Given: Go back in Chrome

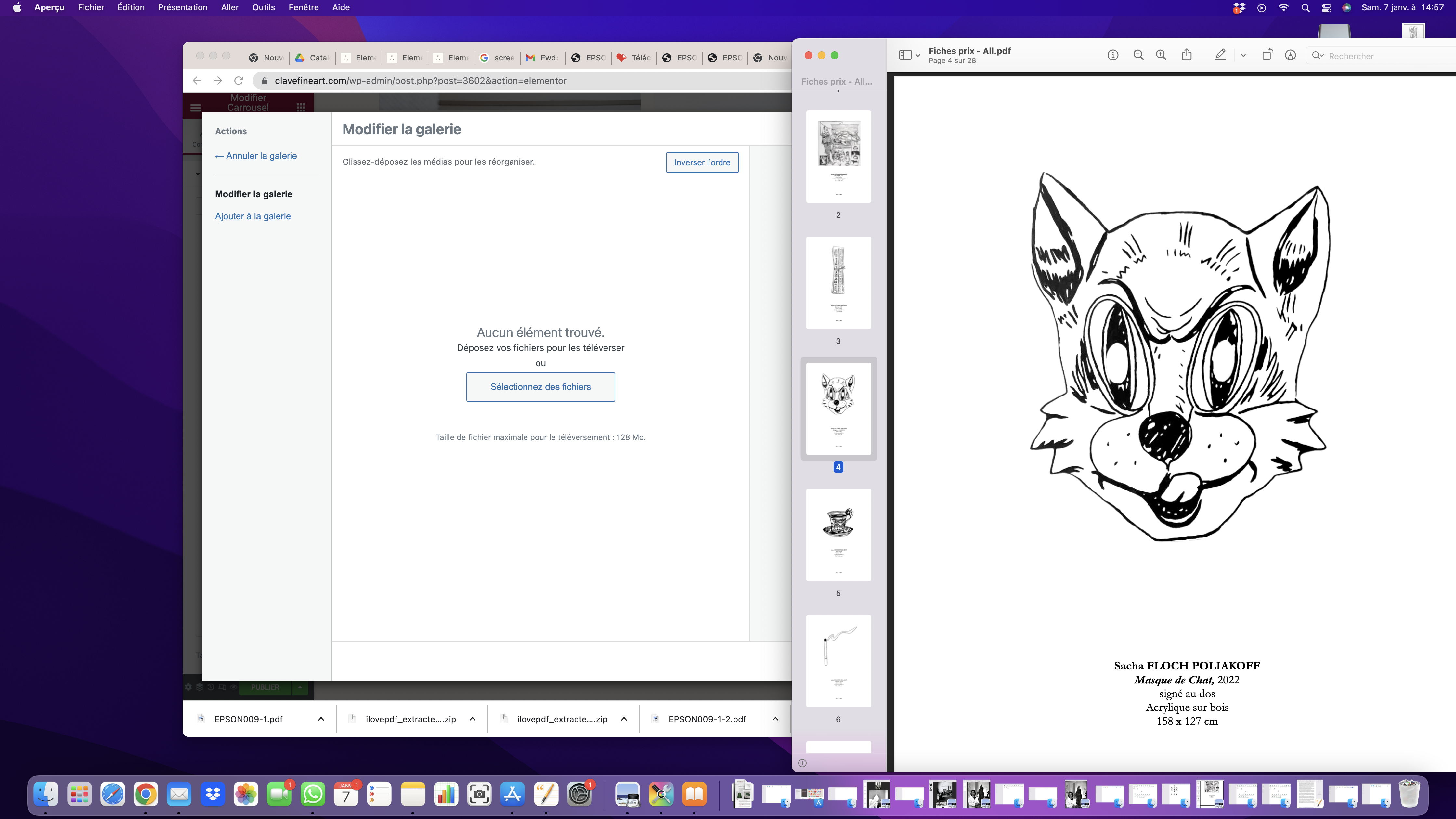Looking at the screenshot, I should tap(197, 80).
